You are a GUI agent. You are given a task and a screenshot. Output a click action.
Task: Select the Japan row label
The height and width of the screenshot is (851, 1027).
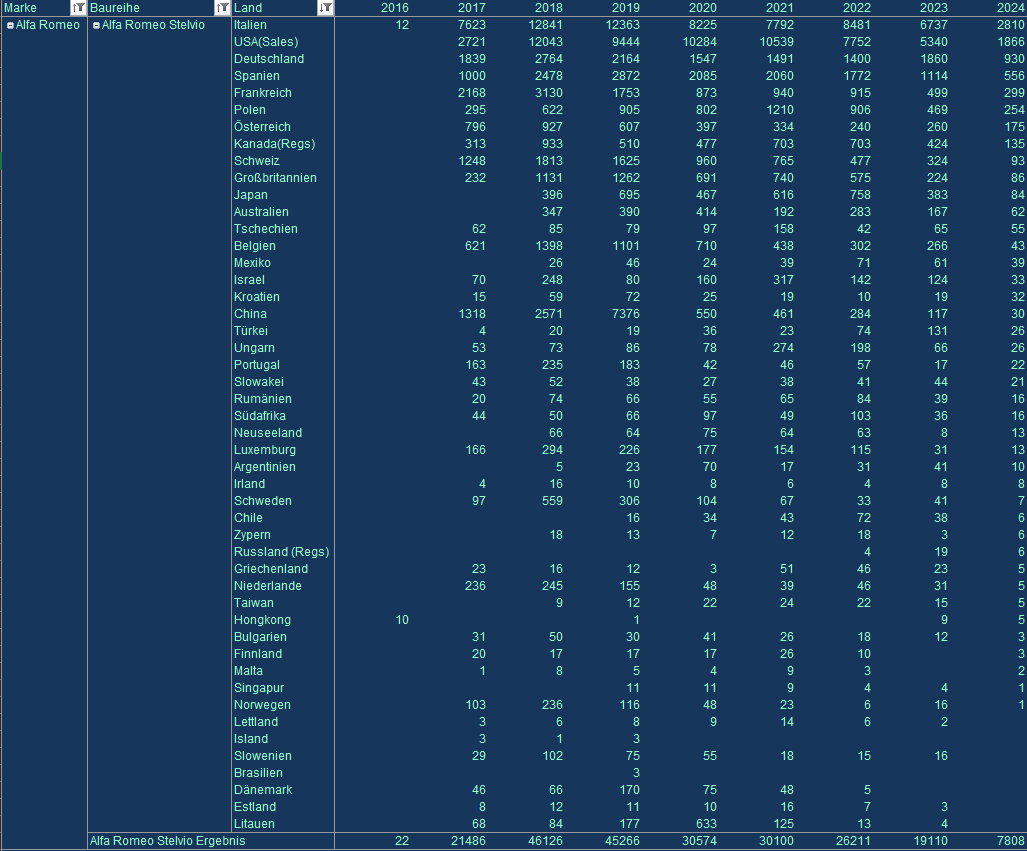[251, 195]
